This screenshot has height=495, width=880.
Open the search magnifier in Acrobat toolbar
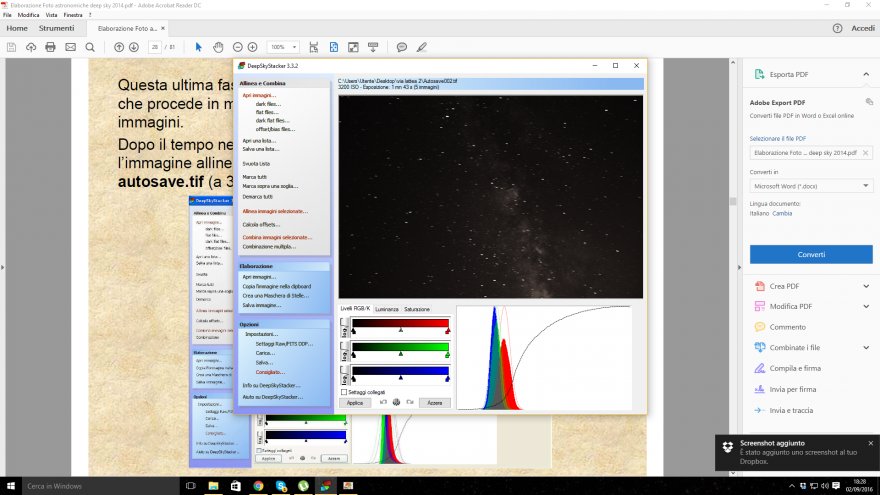(90, 48)
